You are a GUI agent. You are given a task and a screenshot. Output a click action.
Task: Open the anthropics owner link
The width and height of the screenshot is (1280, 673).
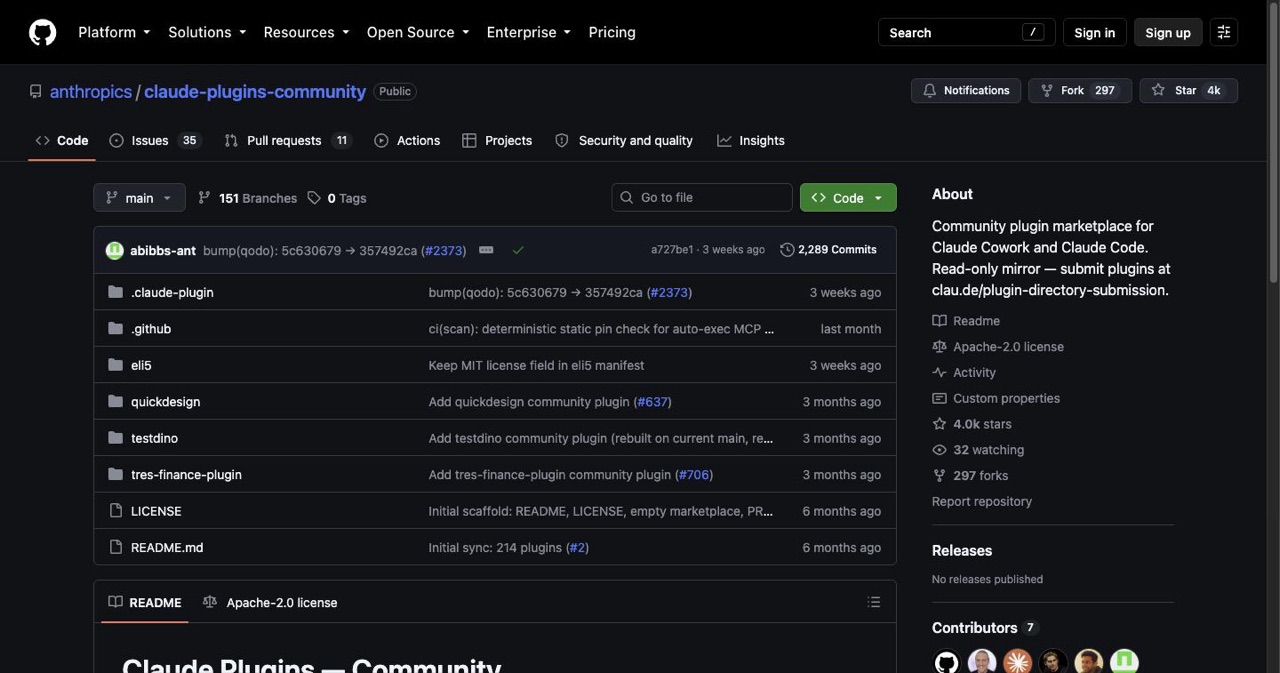pos(91,91)
